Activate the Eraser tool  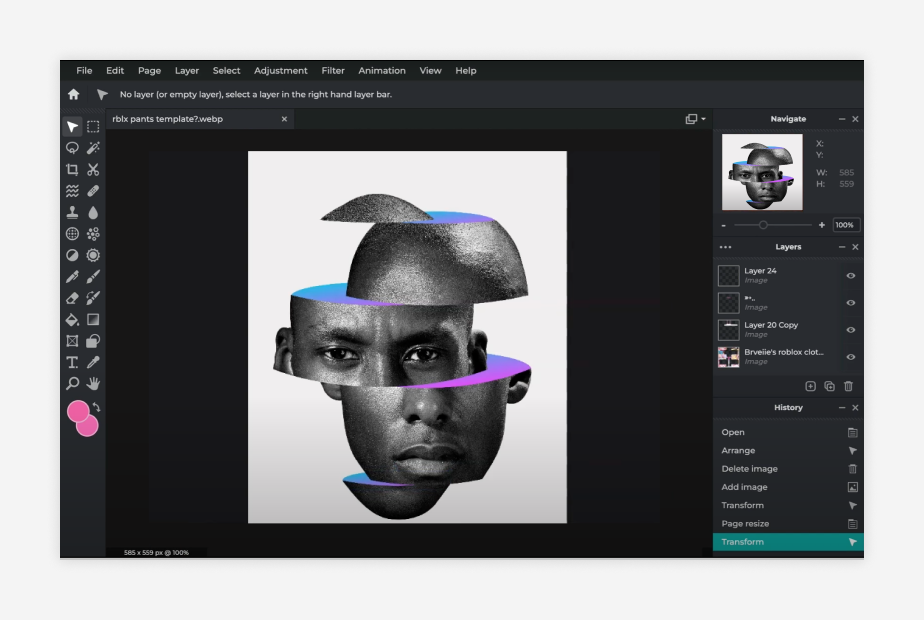72,298
